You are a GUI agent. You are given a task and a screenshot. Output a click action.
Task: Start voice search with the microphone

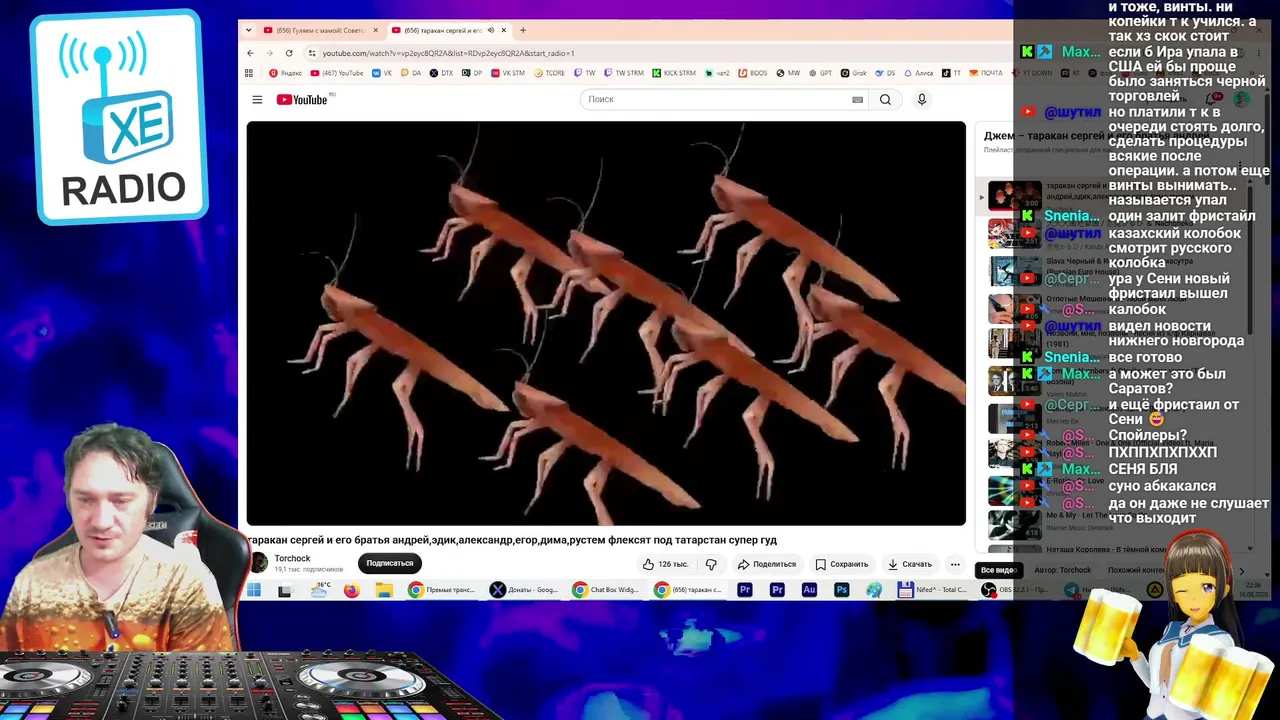pyautogui.click(x=922, y=99)
